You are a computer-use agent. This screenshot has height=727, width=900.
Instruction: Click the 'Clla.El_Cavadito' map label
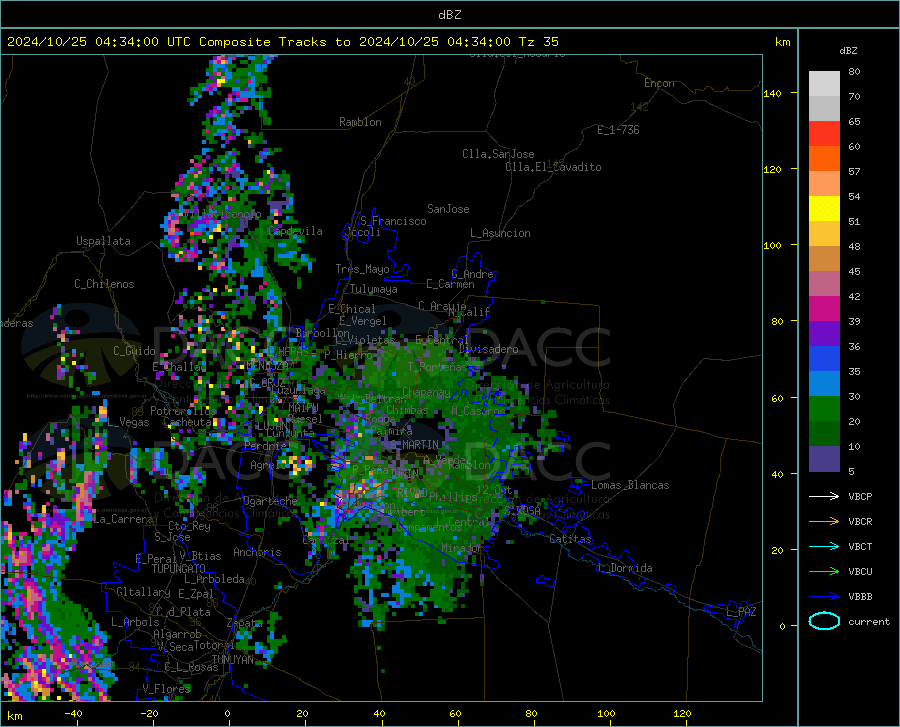coord(553,167)
